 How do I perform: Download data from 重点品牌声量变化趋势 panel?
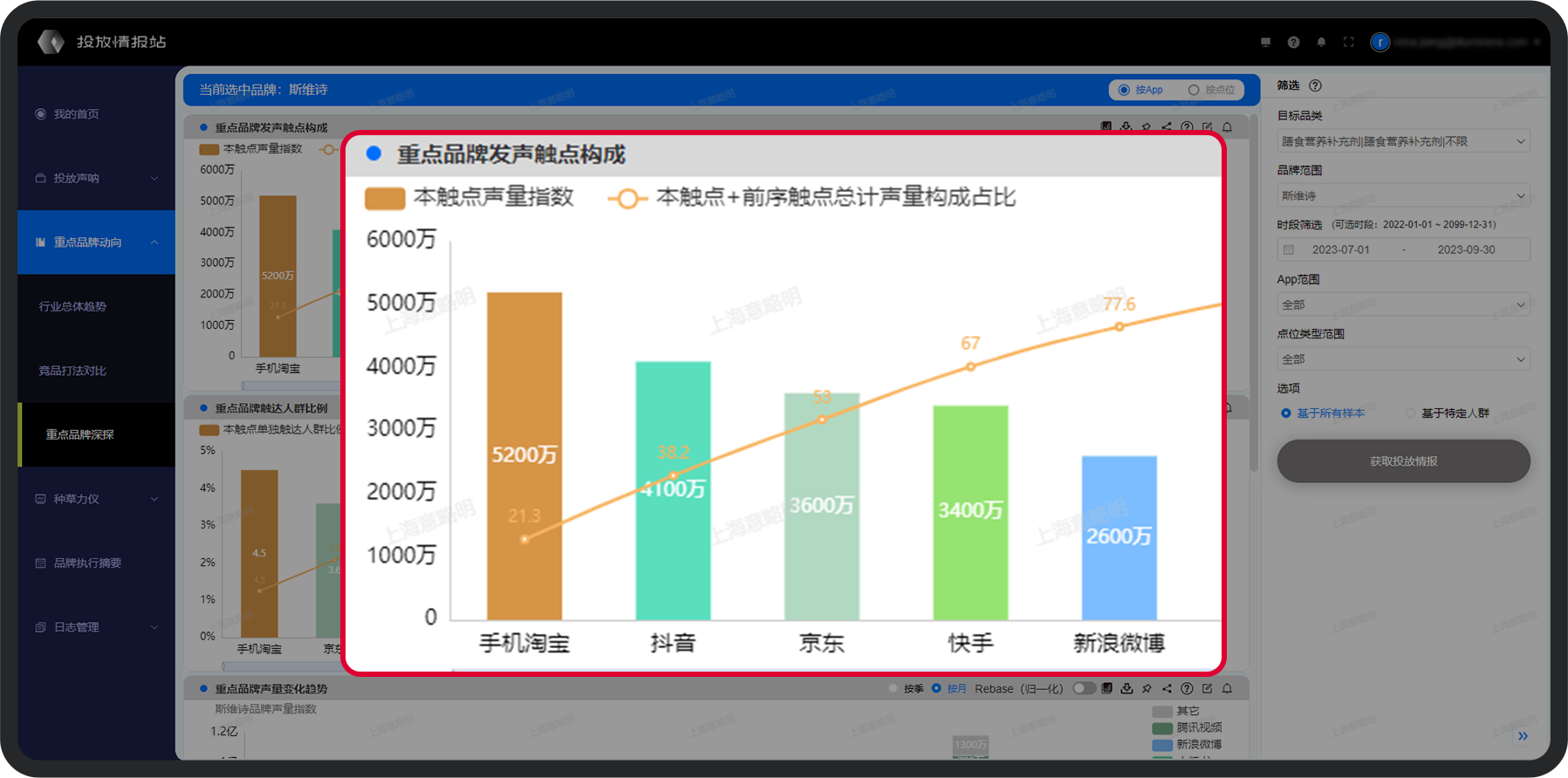click(x=1126, y=688)
